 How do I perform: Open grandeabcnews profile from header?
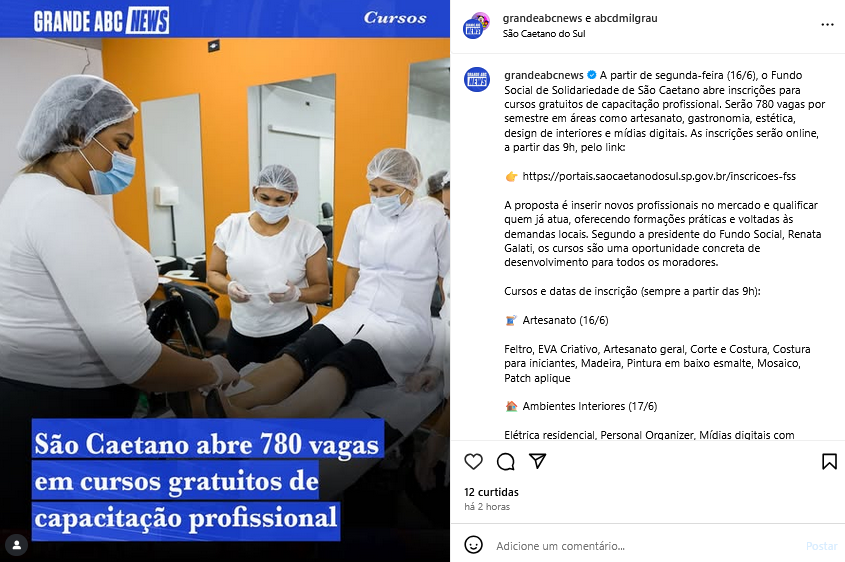pyautogui.click(x=542, y=18)
